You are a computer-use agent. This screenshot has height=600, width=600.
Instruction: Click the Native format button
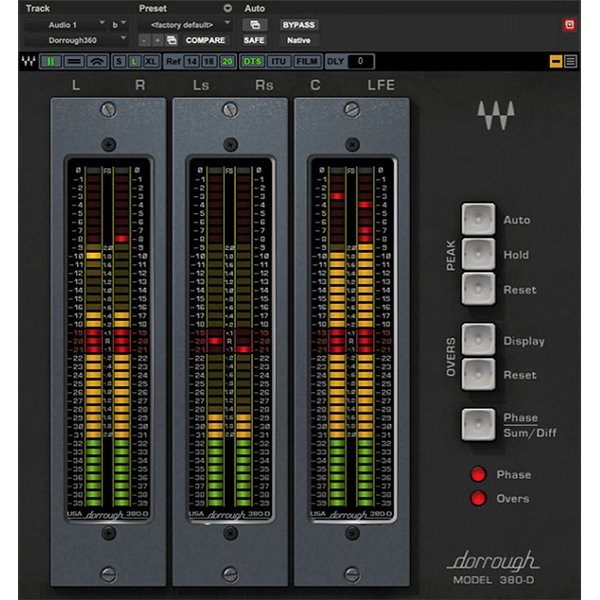tap(299, 40)
